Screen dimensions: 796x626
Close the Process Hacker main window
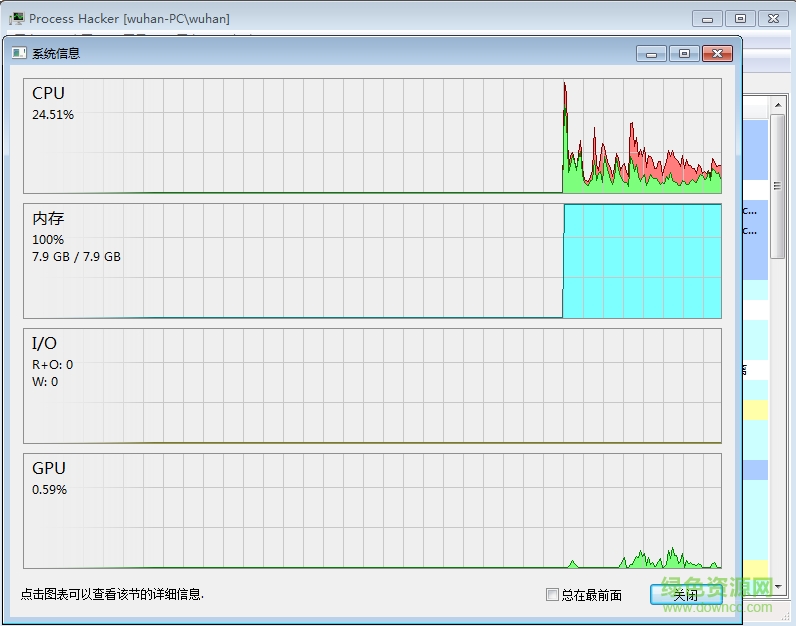[773, 19]
